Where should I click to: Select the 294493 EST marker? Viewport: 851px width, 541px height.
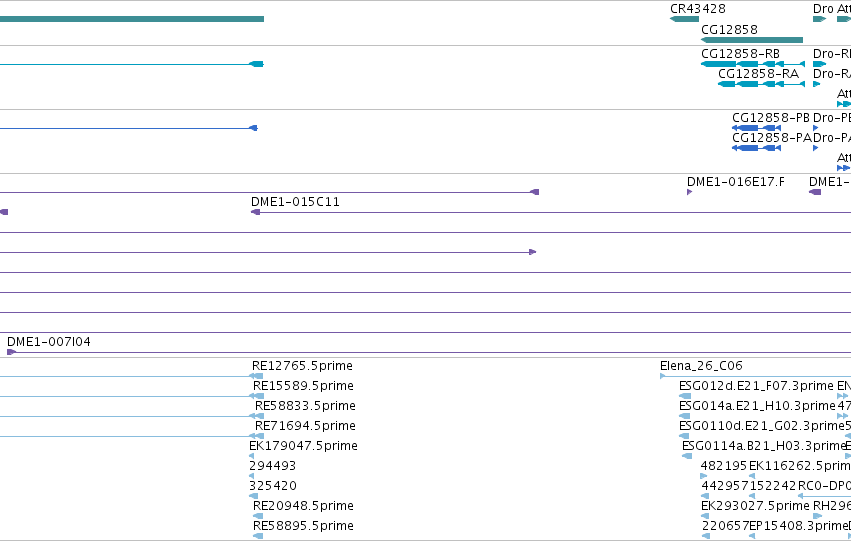click(x=251, y=476)
